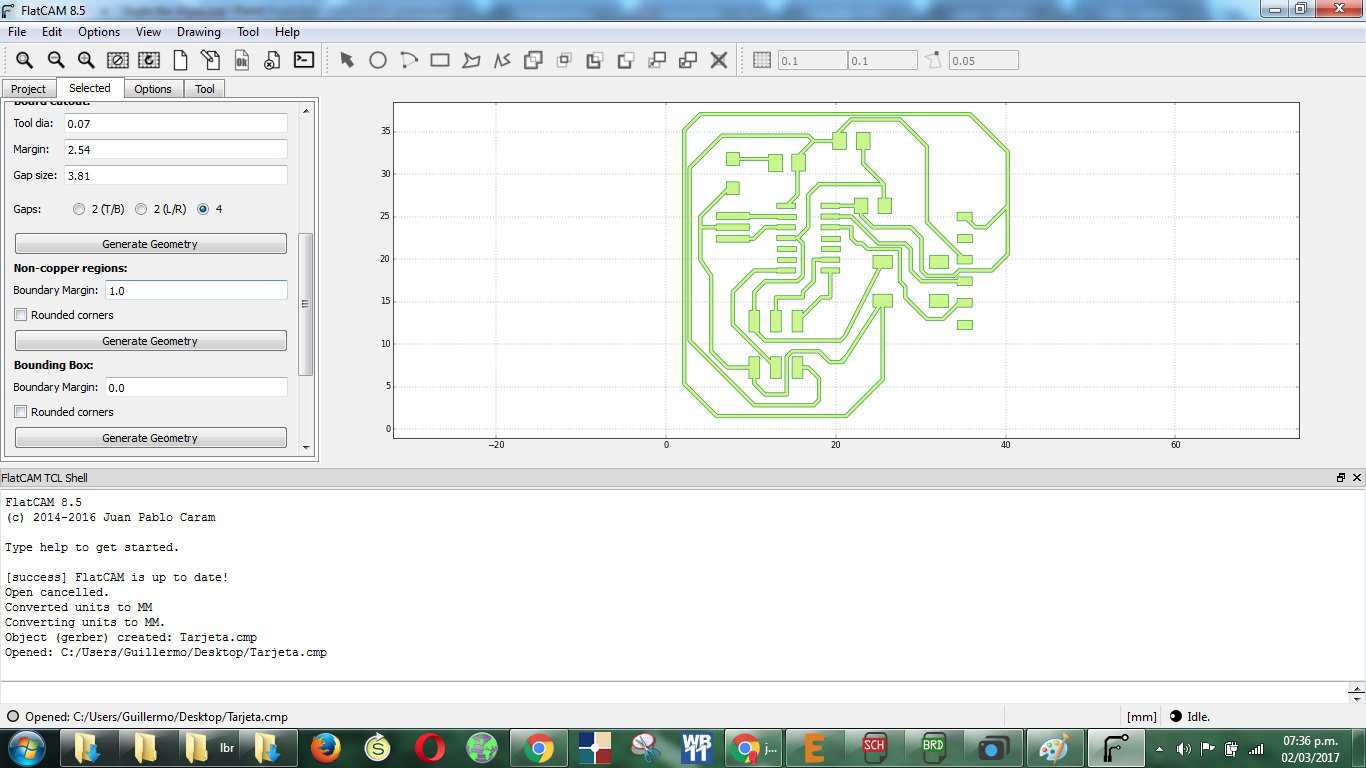
Task: Click the Move Objects tool icon
Action: [657, 60]
